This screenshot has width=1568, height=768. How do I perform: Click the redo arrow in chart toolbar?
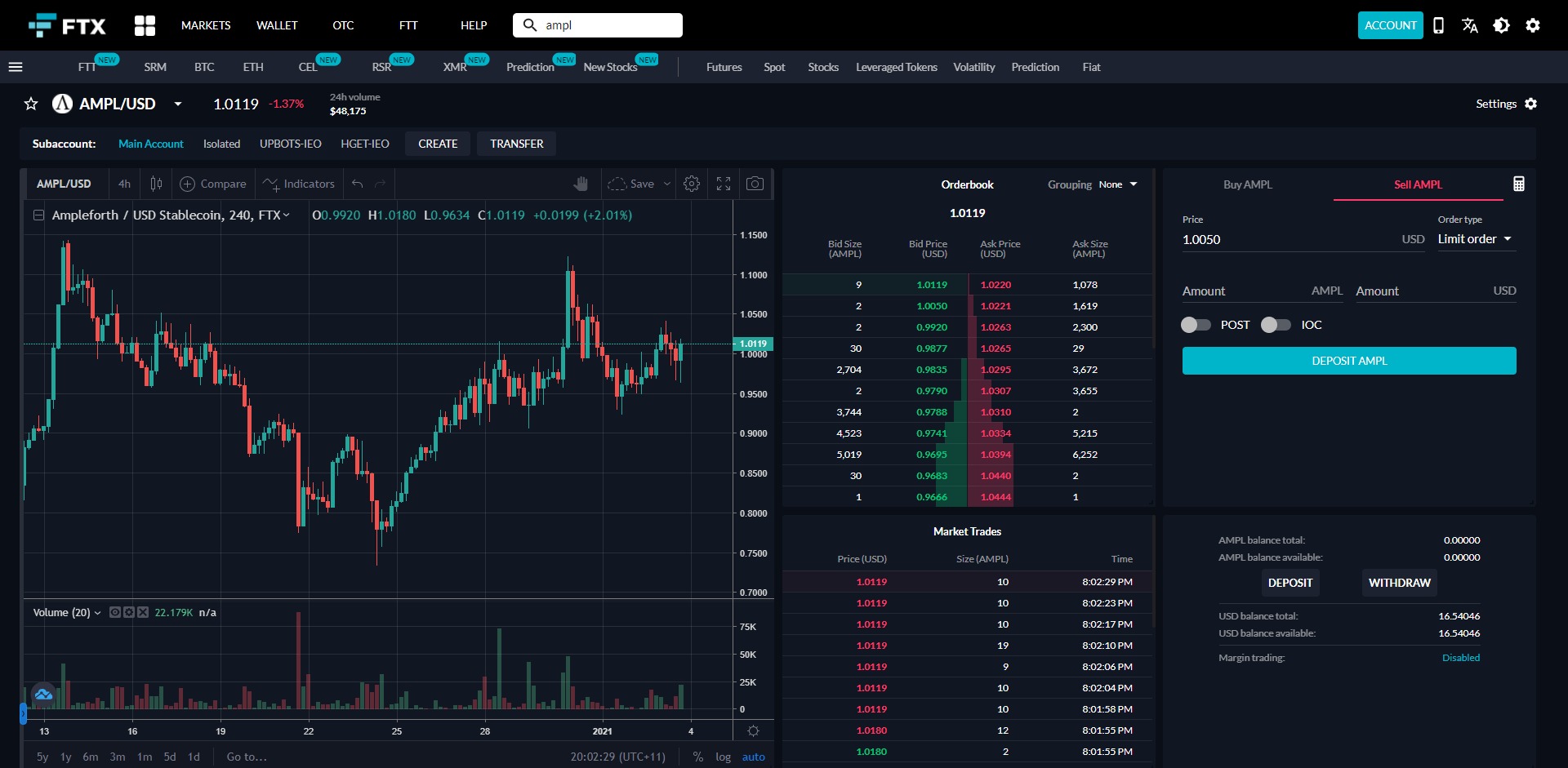coord(380,184)
